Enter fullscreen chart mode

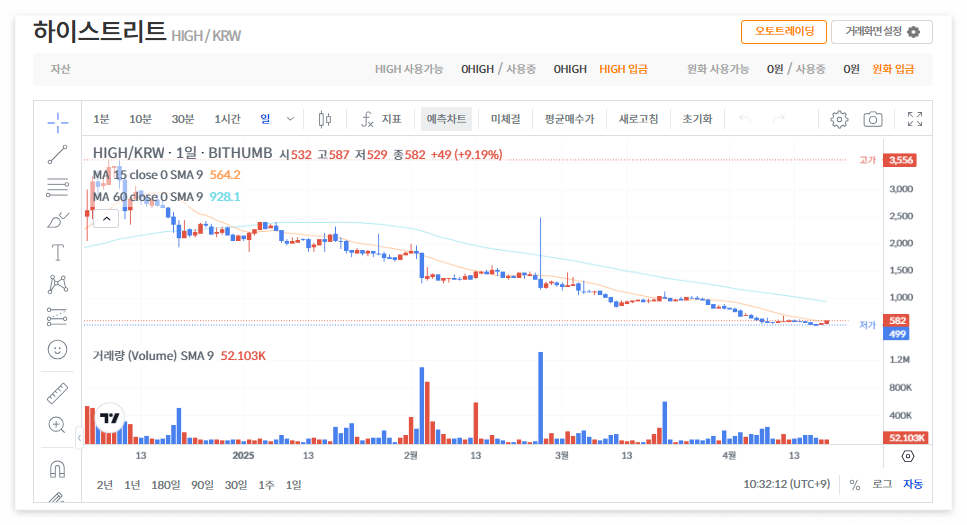915,119
